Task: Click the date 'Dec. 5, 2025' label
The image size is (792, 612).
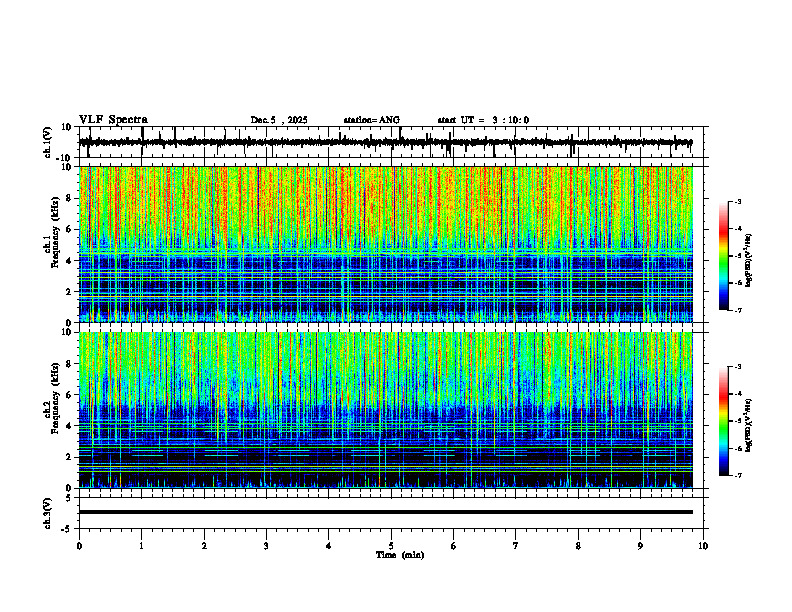Action: (x=279, y=120)
